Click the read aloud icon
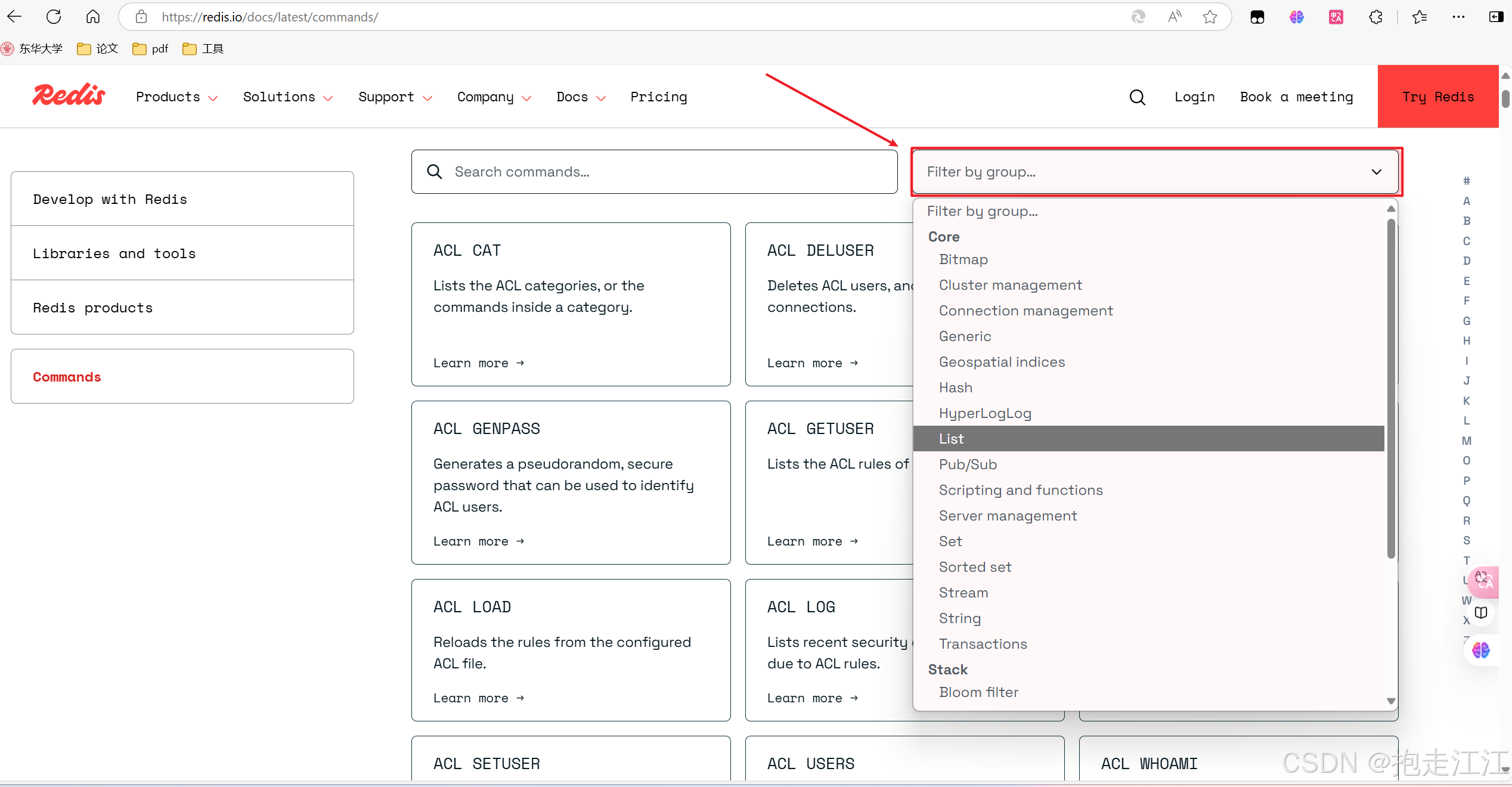This screenshot has width=1512, height=787. (x=1175, y=17)
